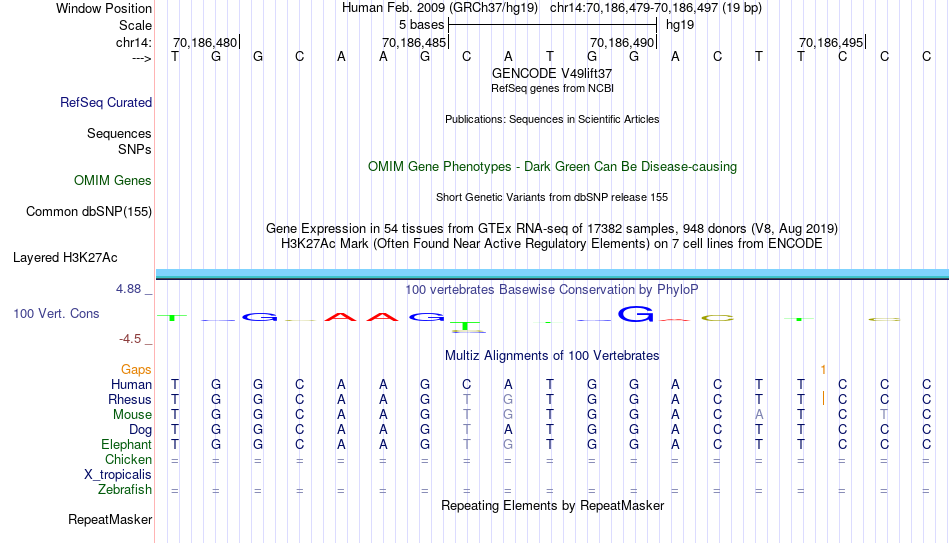Click the 4.88 upper conservation scale value

click(128, 289)
